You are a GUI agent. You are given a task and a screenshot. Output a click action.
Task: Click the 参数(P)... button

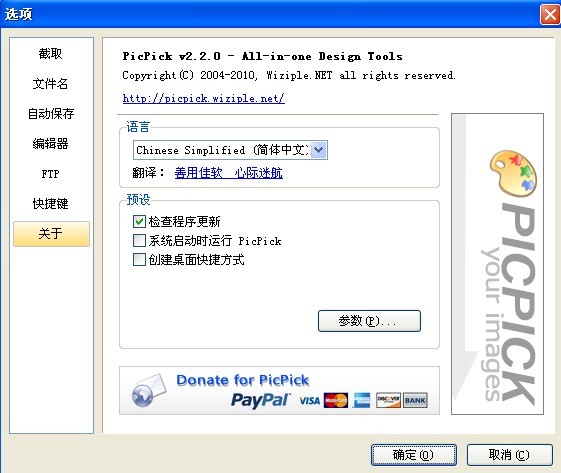click(369, 321)
